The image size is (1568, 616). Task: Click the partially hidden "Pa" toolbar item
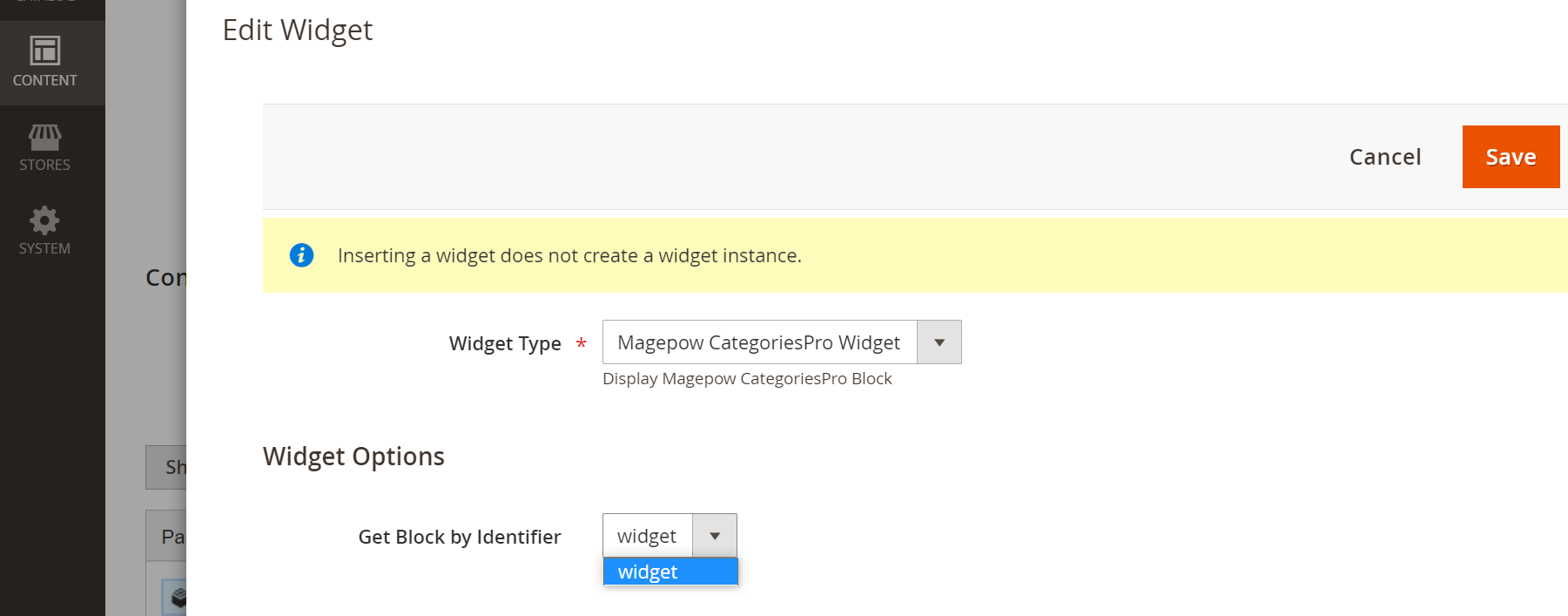point(171,537)
